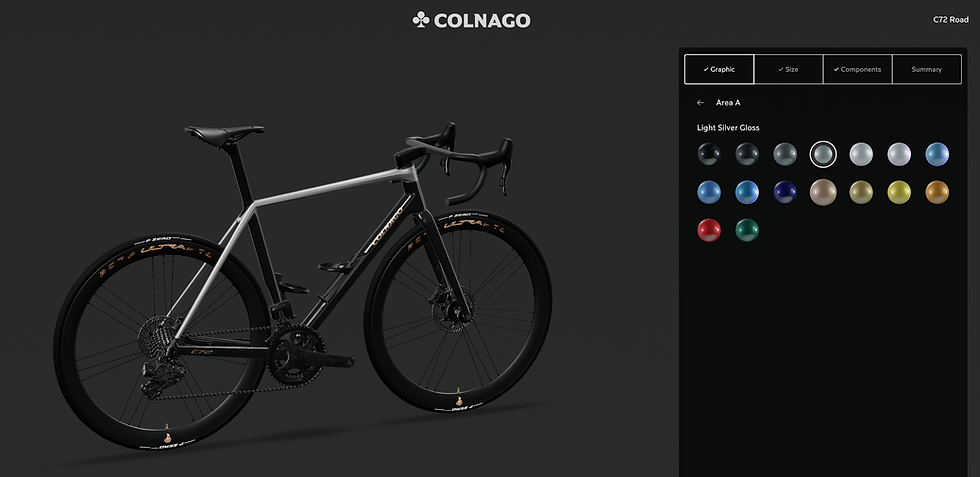980x477 pixels.
Task: Select the beige champagne swatch
Action: [x=823, y=192]
